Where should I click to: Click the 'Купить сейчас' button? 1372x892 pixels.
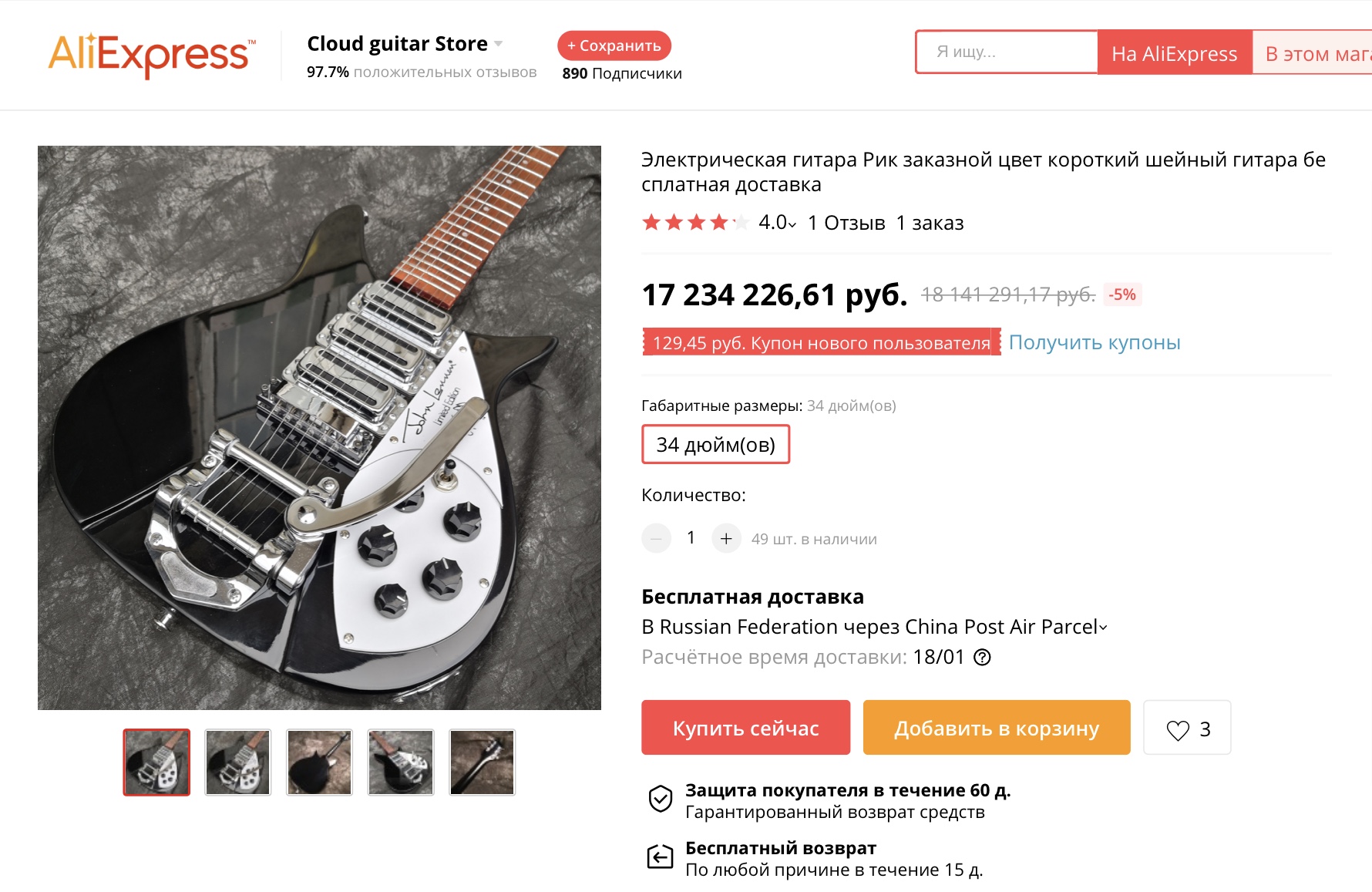(x=745, y=728)
